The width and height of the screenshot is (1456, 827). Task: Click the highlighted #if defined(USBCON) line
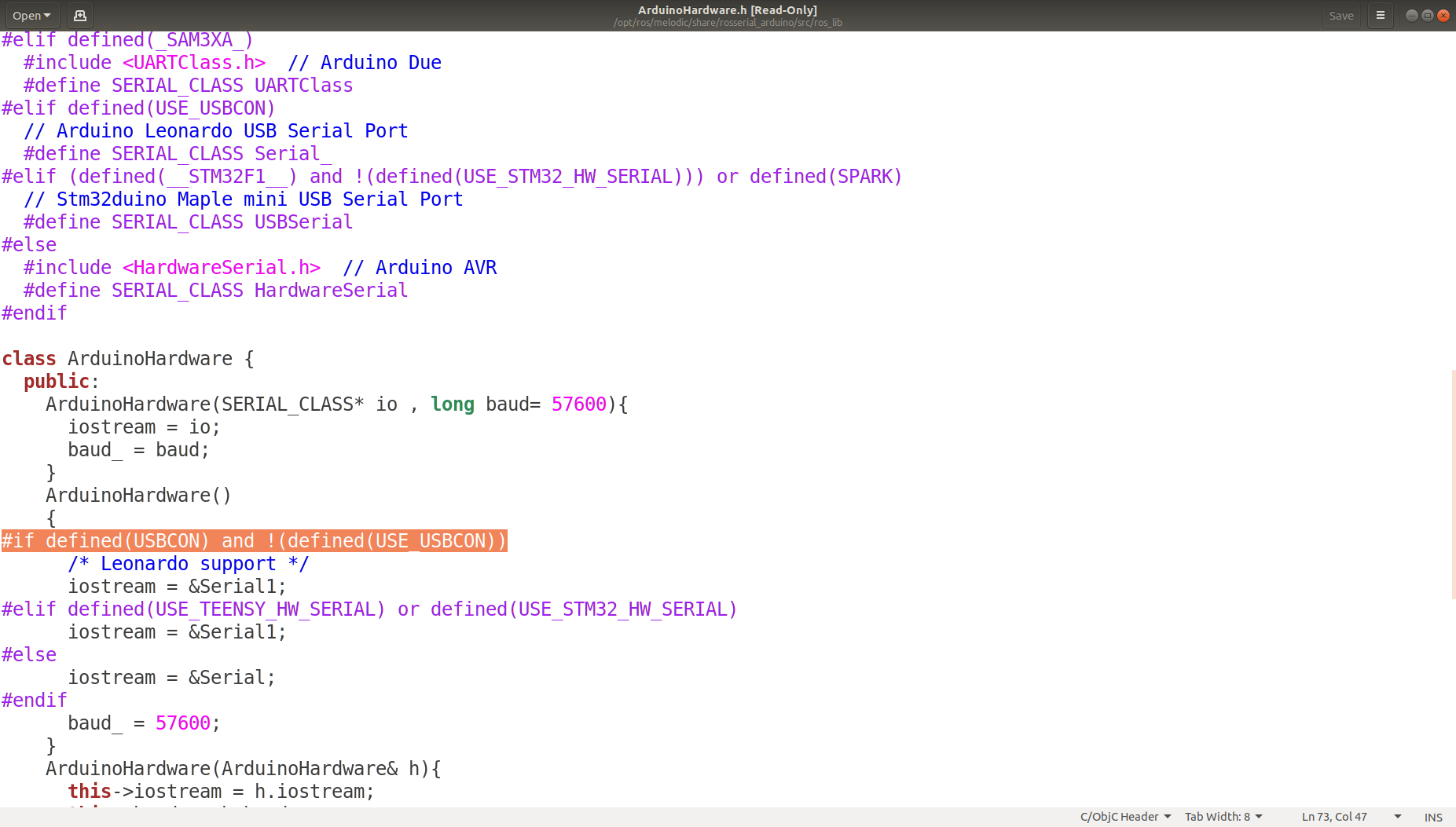[x=255, y=540]
